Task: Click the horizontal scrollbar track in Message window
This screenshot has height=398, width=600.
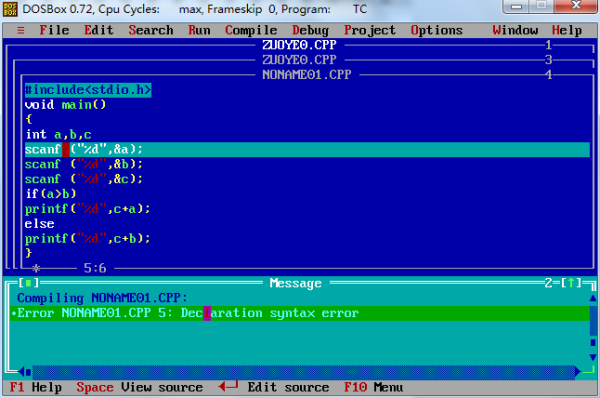Action: point(303,371)
